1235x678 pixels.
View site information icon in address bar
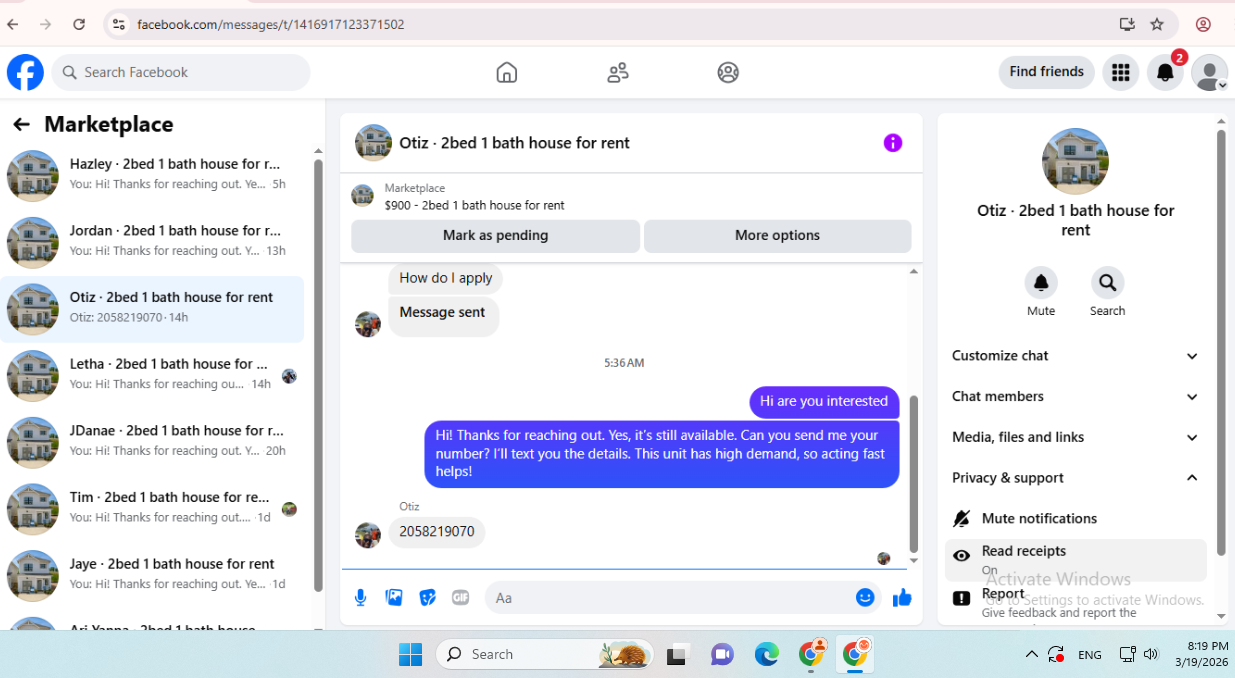(118, 24)
